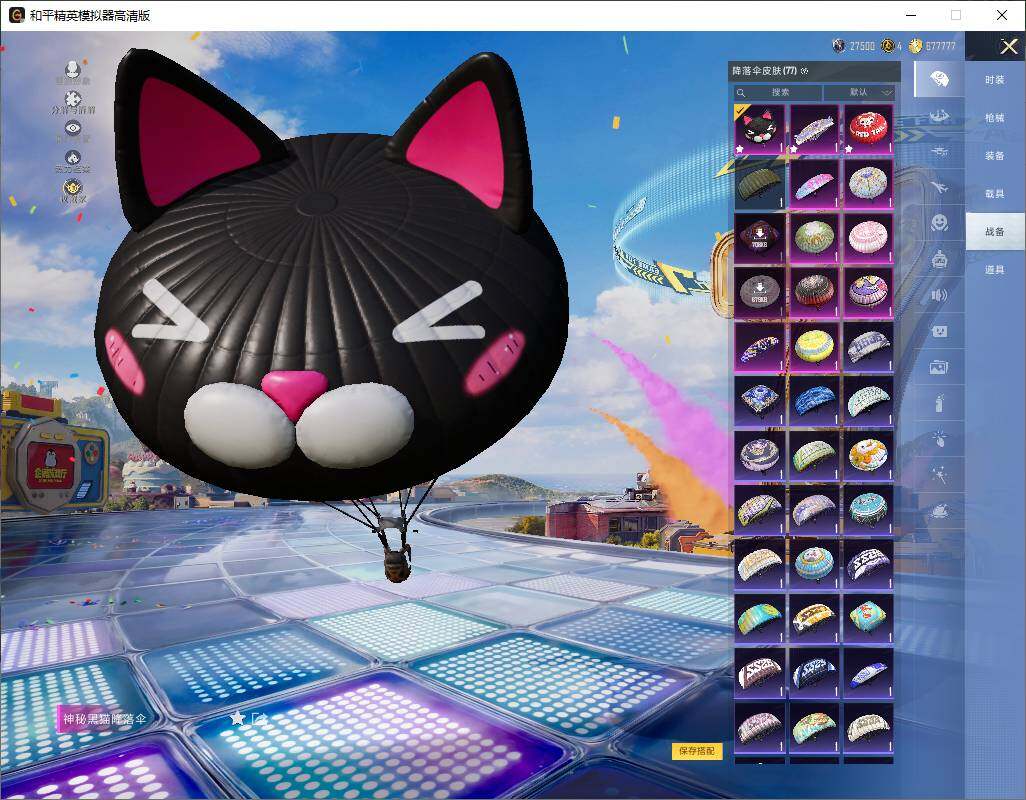Click the gold coin showing 4
Image resolution: width=1026 pixels, height=800 pixels.
point(888,45)
